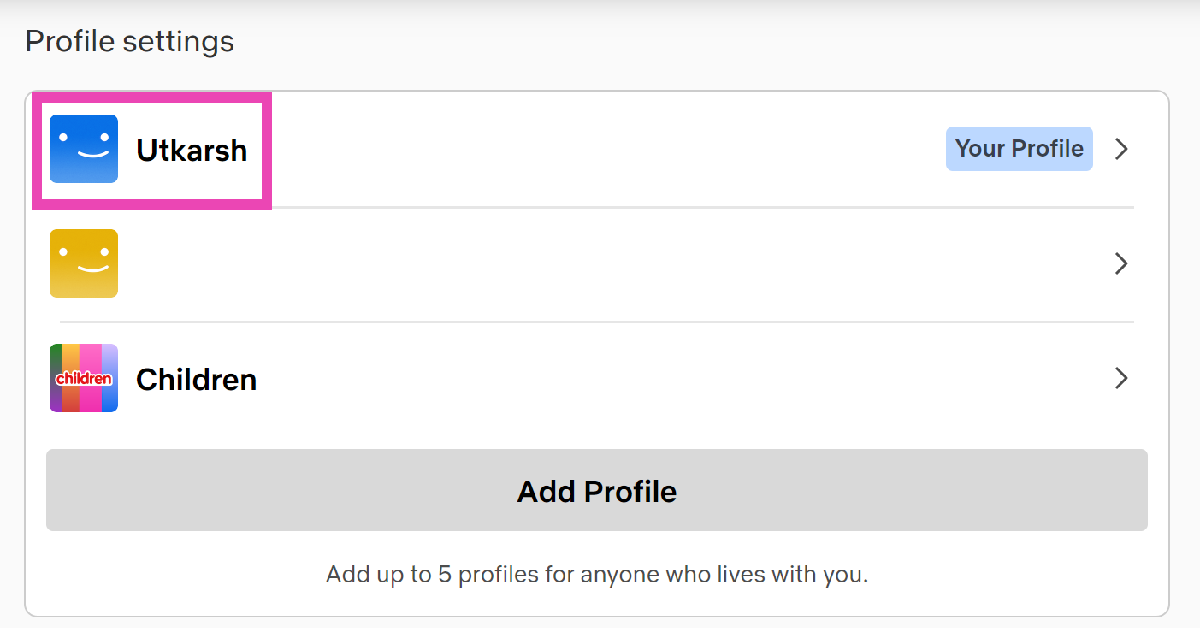Image resolution: width=1200 pixels, height=628 pixels.
Task: Click the Profile settings heading
Action: [x=129, y=42]
